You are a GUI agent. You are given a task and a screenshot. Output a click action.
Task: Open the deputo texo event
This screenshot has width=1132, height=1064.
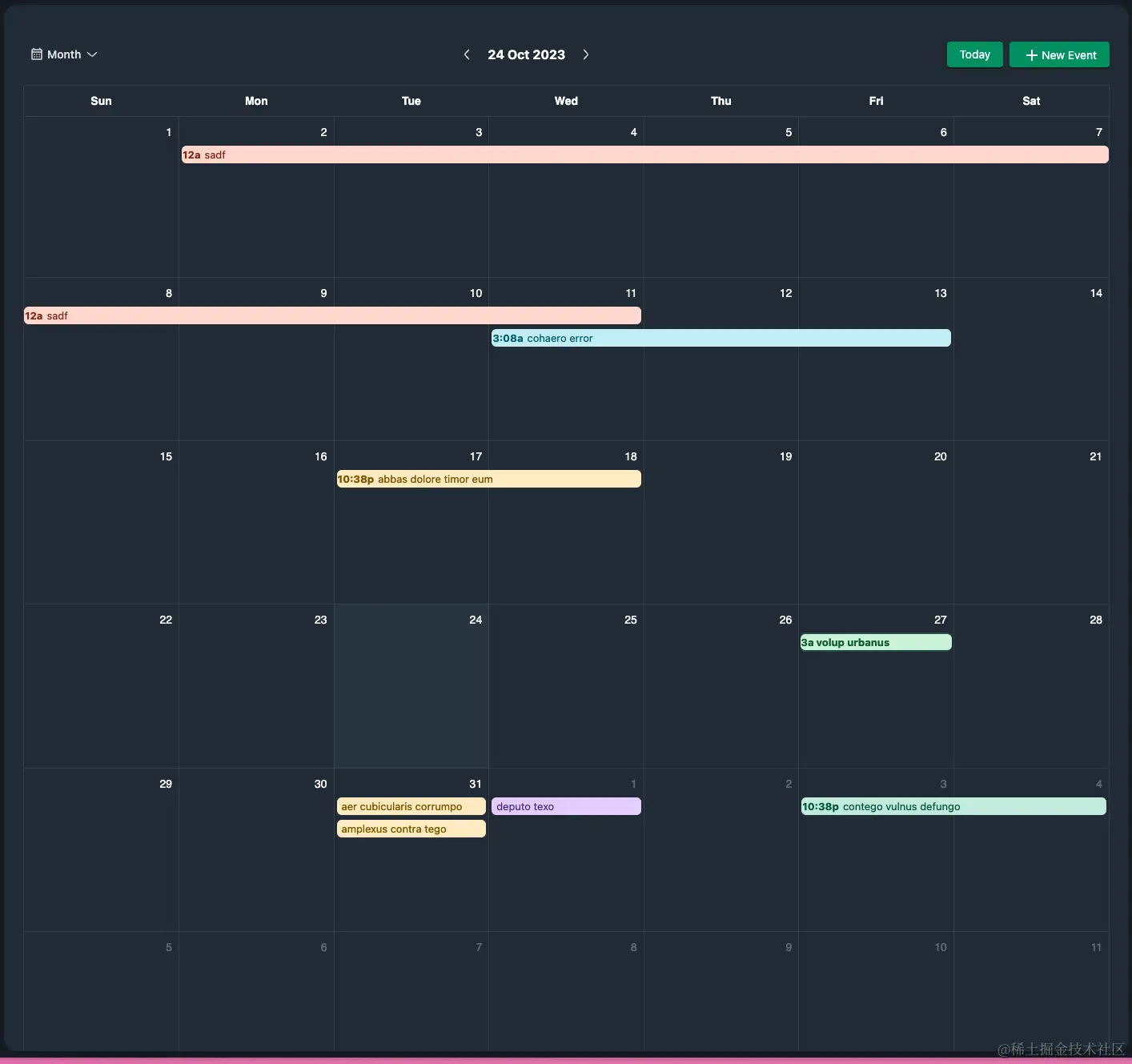(x=566, y=806)
